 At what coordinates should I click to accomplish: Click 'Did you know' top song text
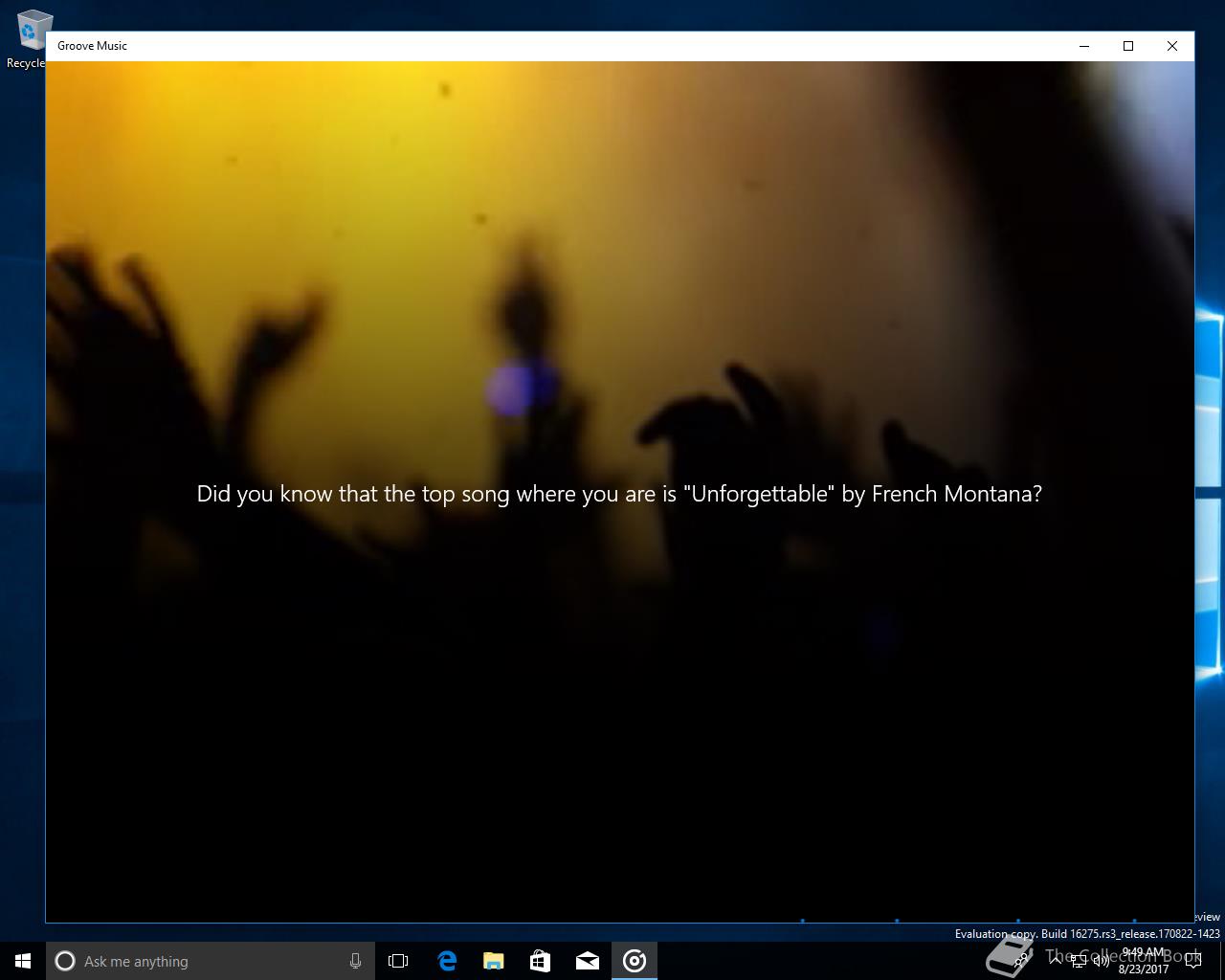[619, 494]
